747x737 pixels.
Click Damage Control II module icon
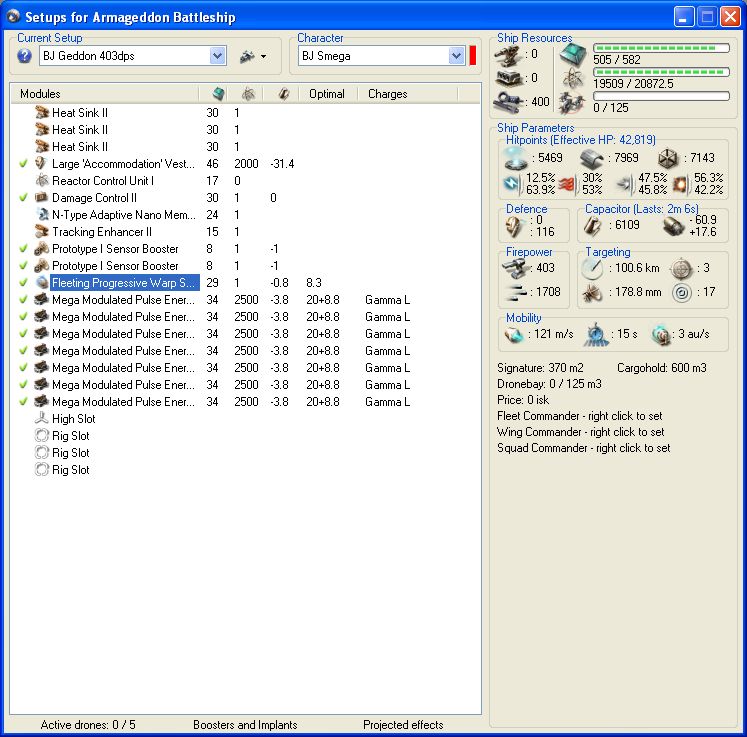(x=42, y=198)
